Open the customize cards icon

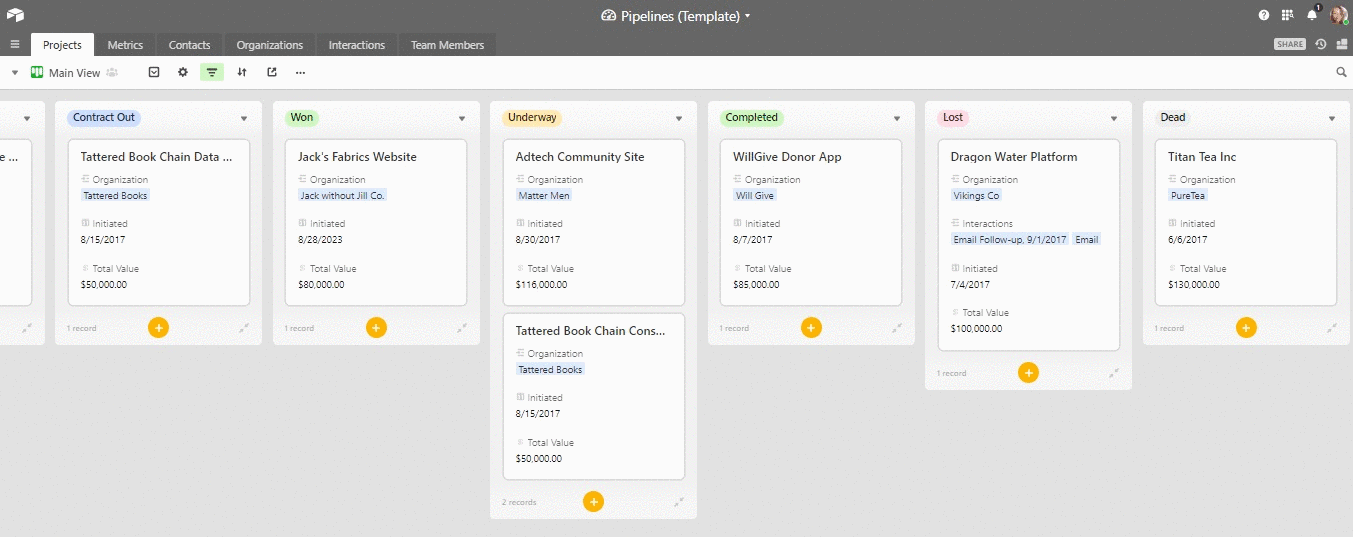(154, 72)
